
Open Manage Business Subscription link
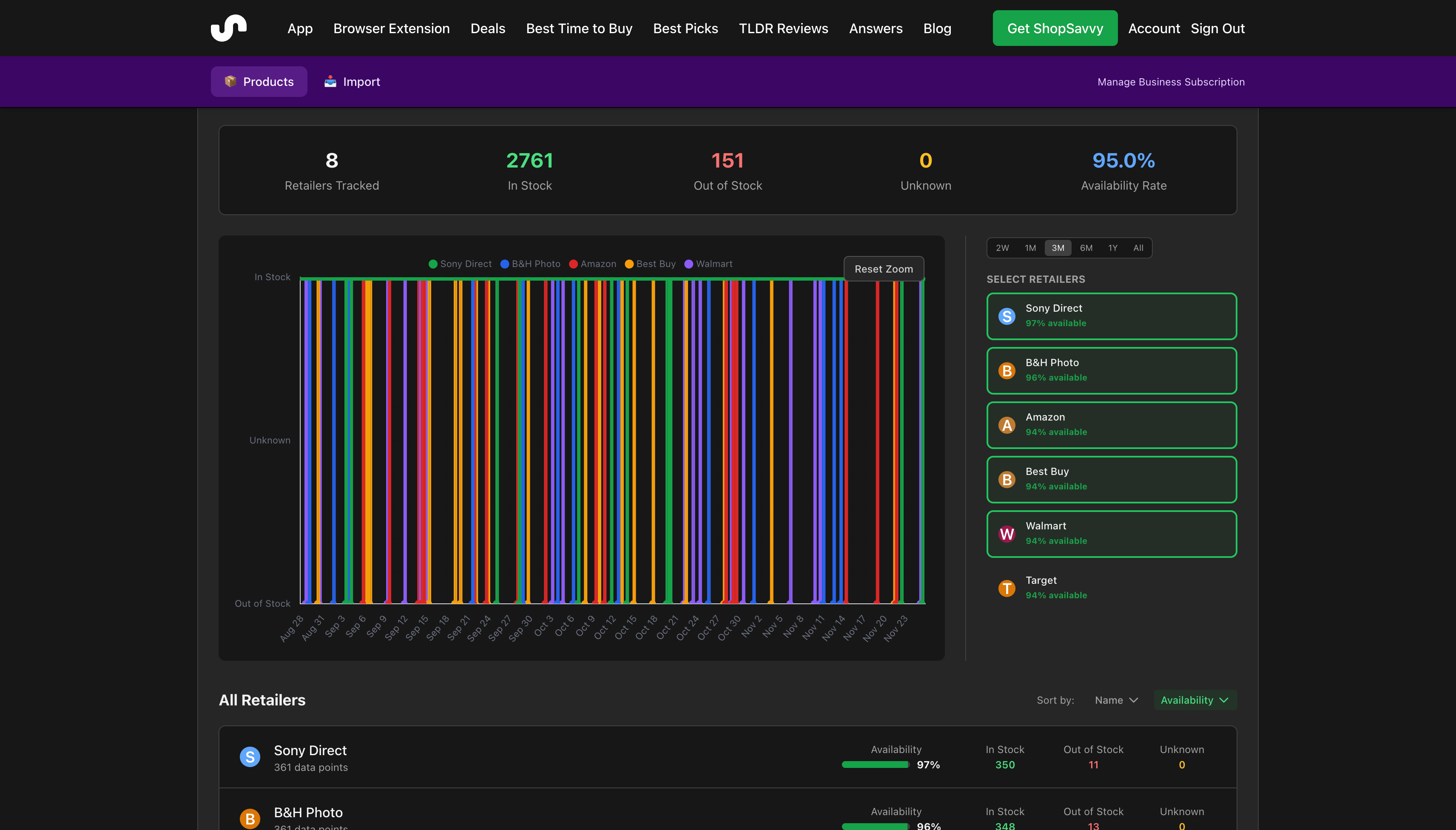(x=1171, y=82)
